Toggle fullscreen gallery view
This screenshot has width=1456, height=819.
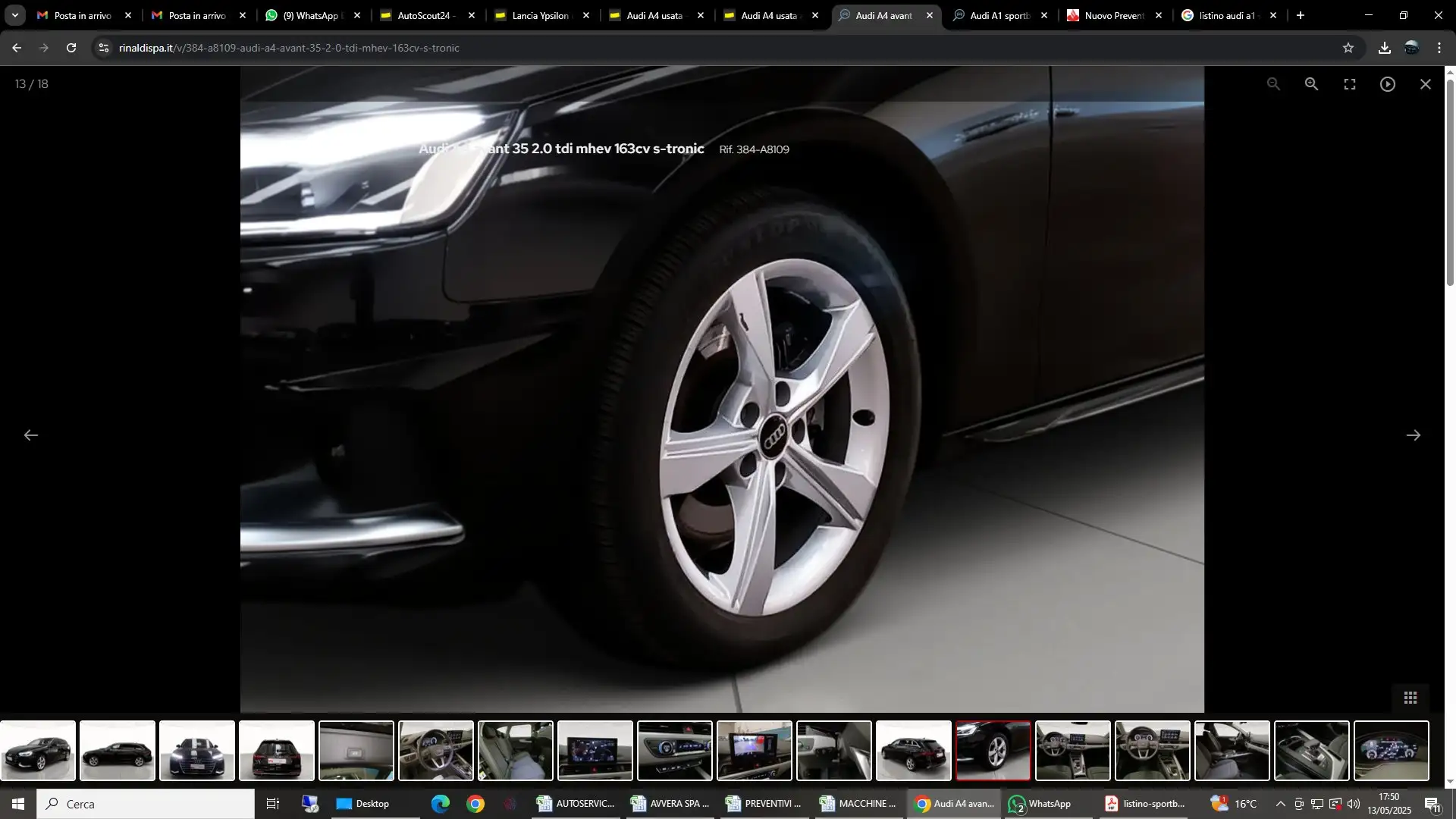point(1350,84)
